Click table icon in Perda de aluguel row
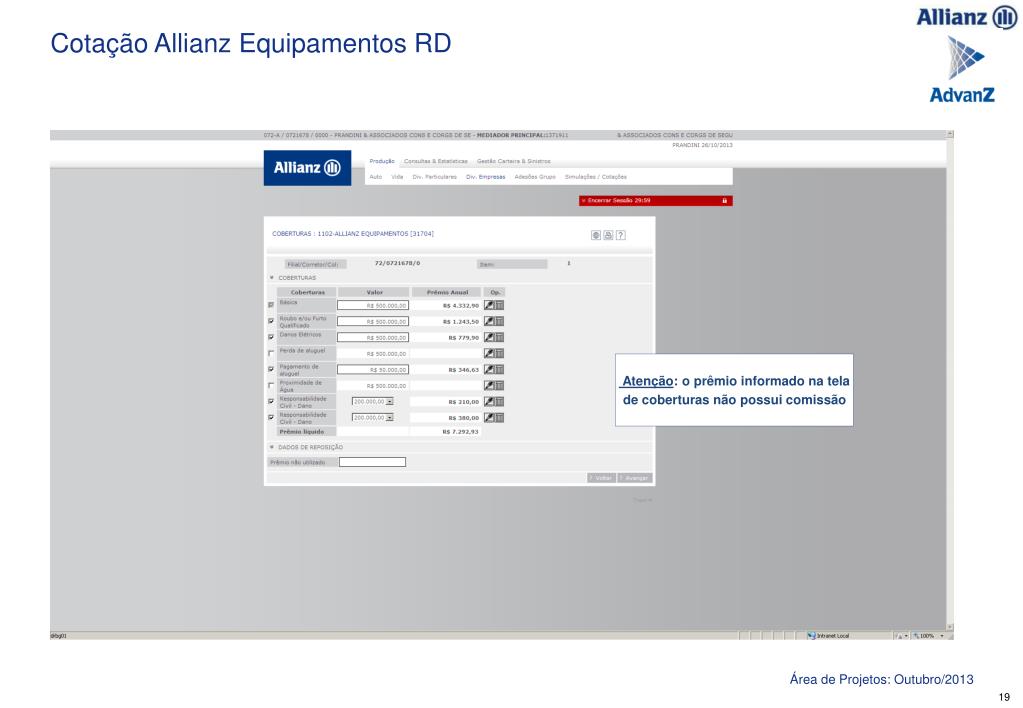 (x=499, y=353)
